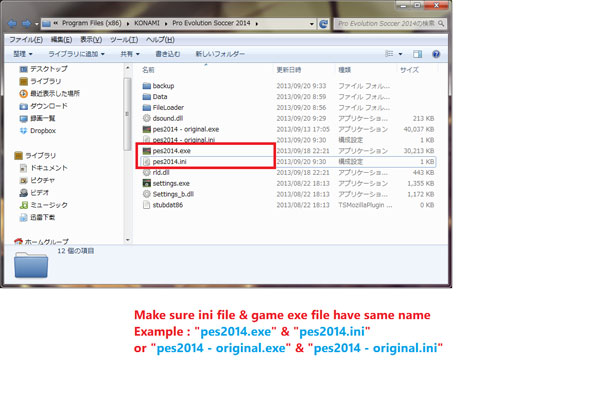Open the Dropbox item in navigation pane
This screenshot has height=397, width=600.
pos(43,131)
